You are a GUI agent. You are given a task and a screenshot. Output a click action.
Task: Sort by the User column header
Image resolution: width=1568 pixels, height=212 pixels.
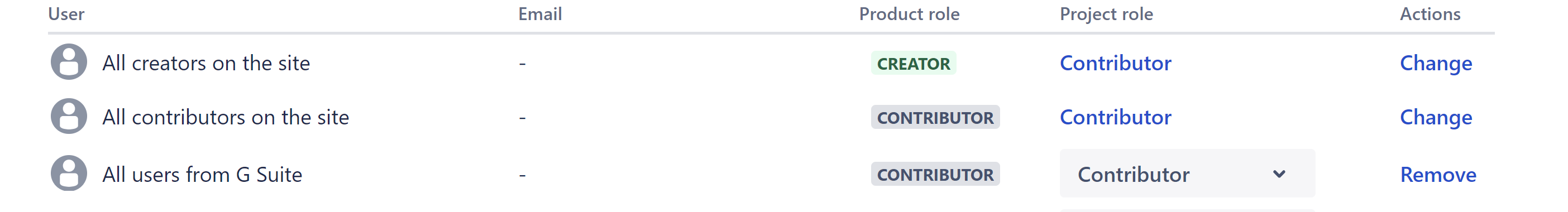66,14
